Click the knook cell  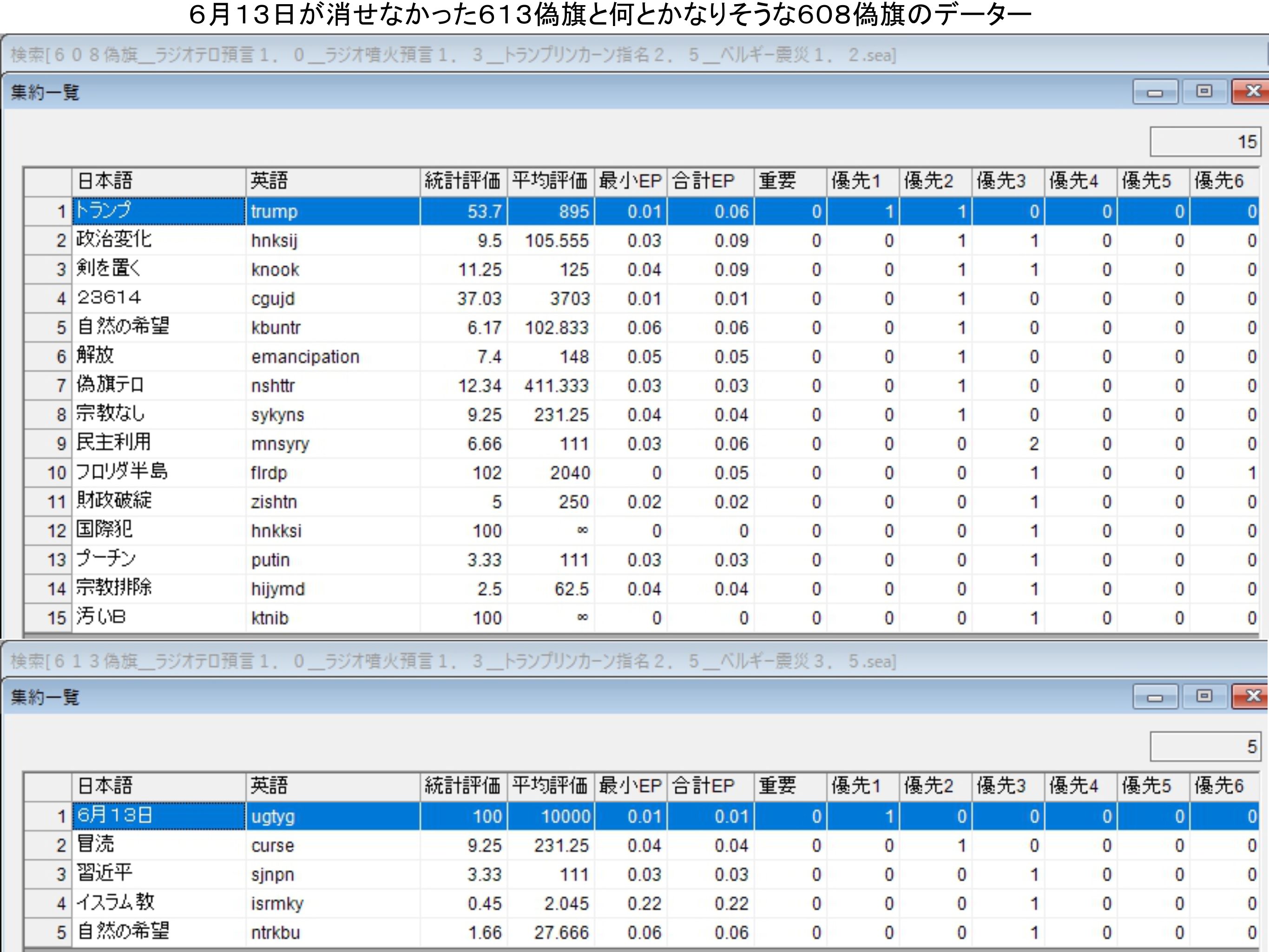click(x=333, y=269)
